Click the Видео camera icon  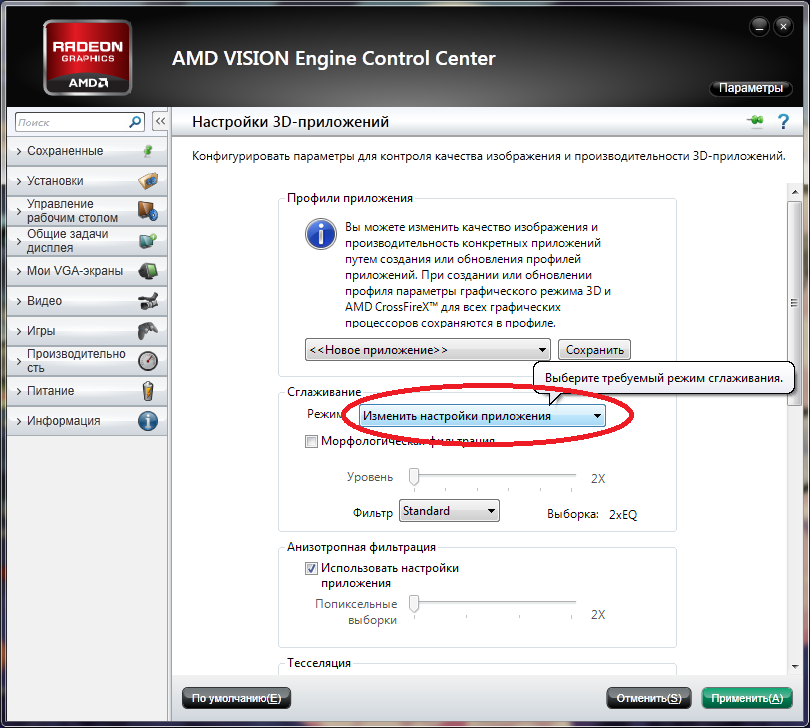pyautogui.click(x=148, y=301)
